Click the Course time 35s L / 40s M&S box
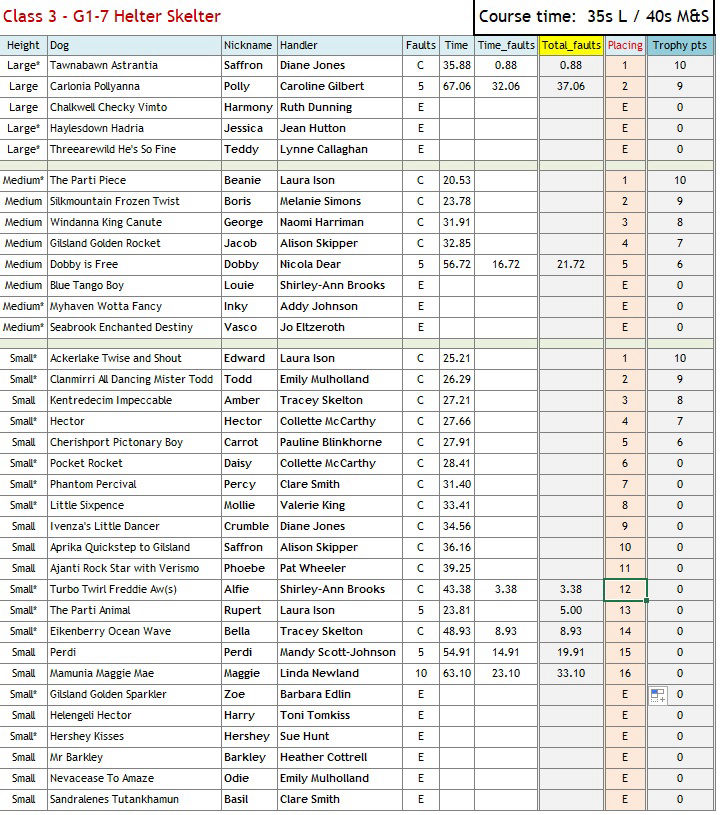The width and height of the screenshot is (720, 815). (x=594, y=17)
